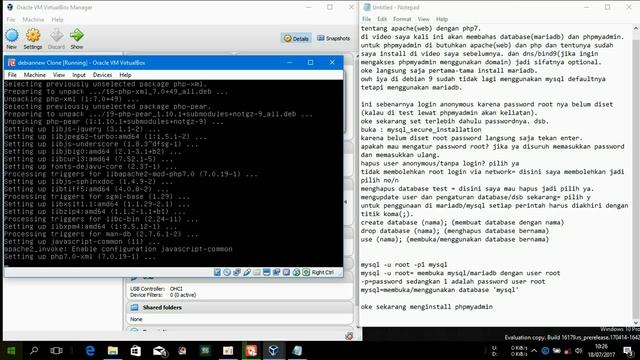Click Shared folders section icon in VirtualBox Manager

[134, 307]
